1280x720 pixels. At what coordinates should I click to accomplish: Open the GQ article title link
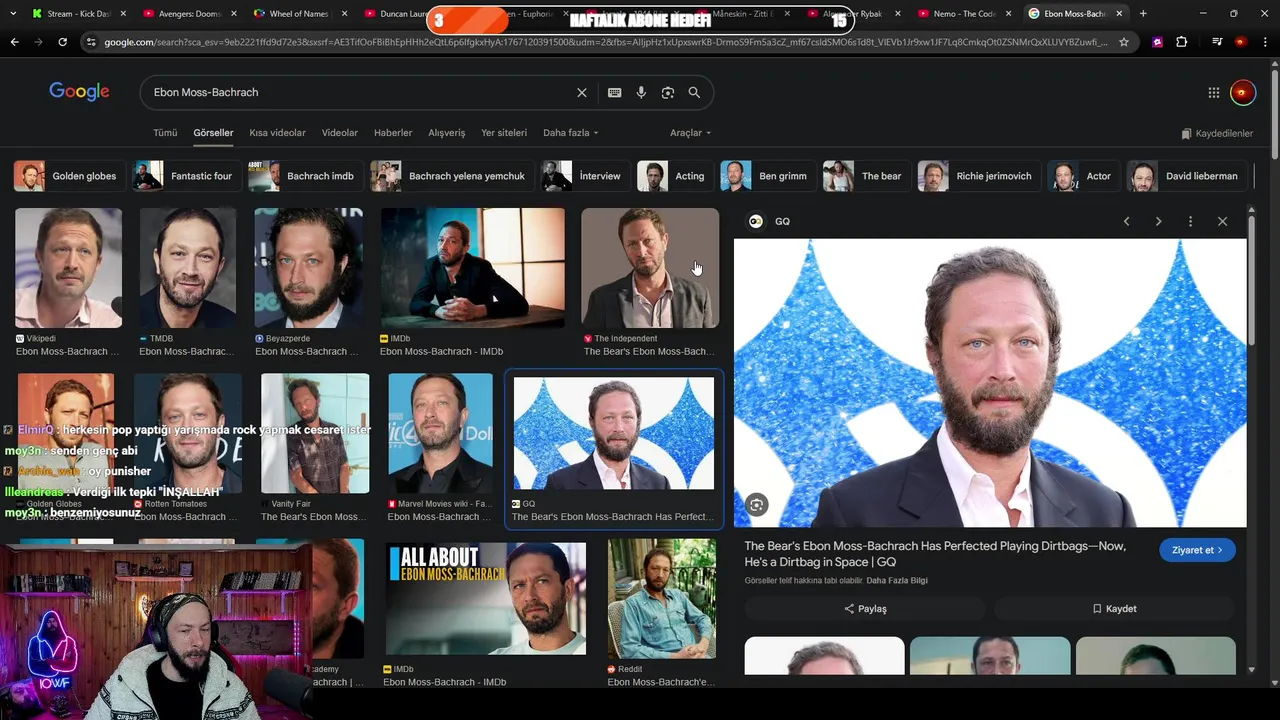point(935,554)
